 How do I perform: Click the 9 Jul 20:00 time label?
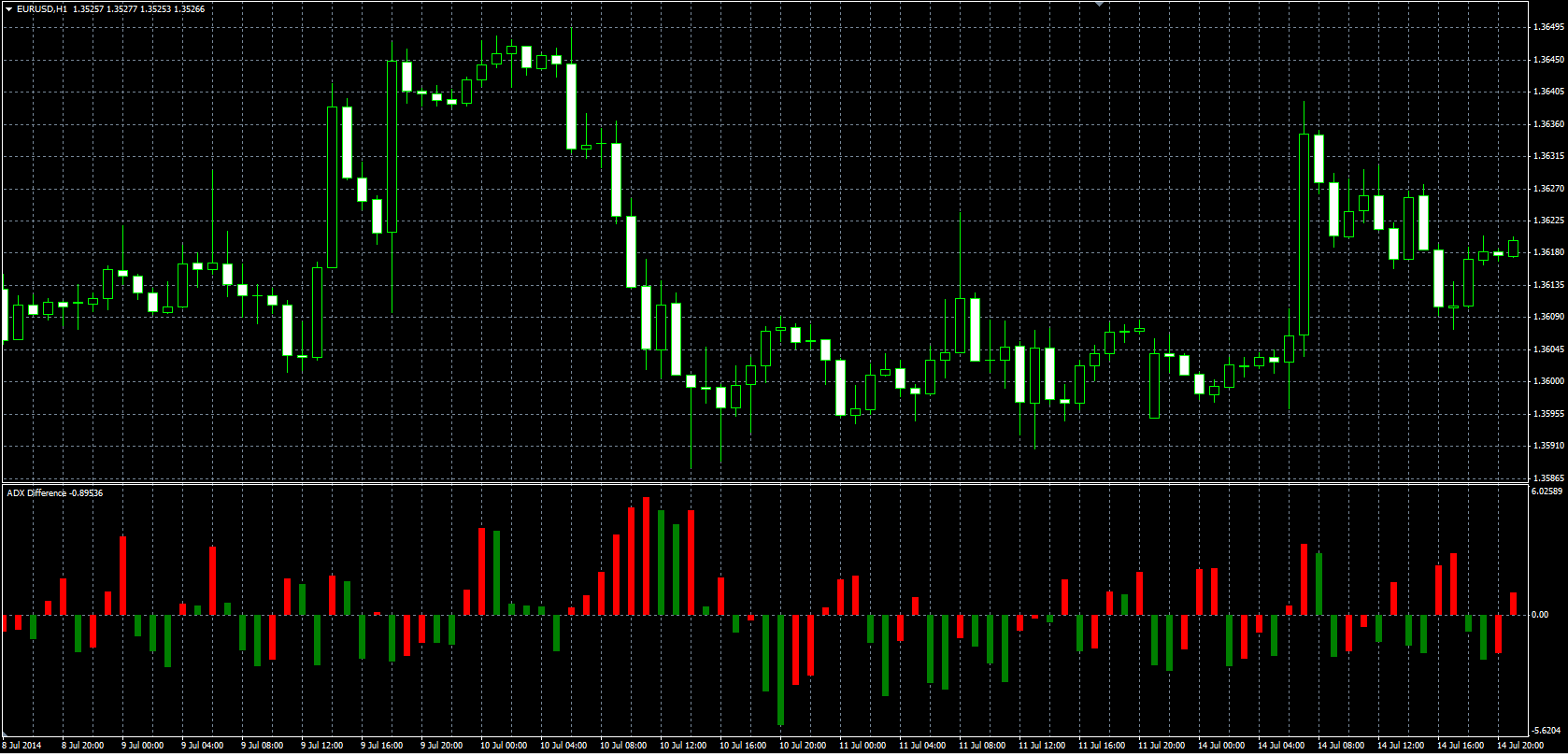442,746
